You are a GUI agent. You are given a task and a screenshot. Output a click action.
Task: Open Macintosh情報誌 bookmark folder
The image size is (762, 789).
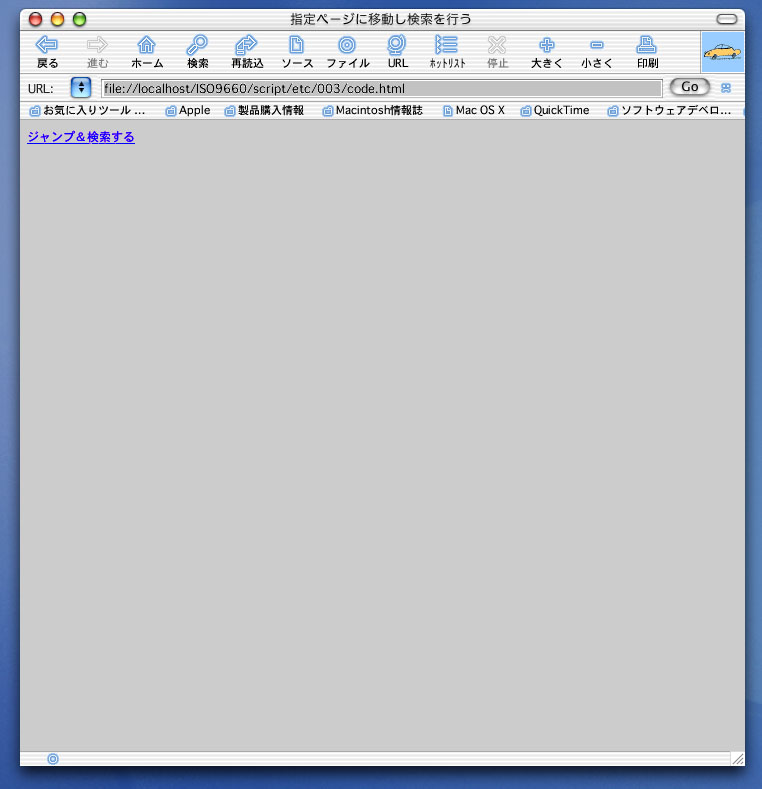[x=372, y=111]
